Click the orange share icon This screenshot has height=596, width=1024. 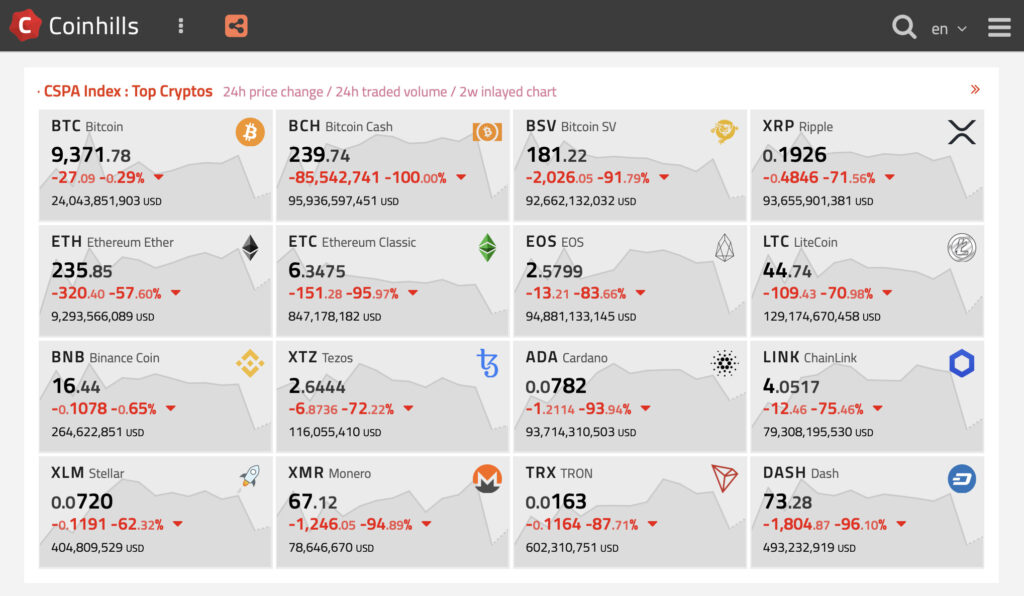tap(236, 26)
